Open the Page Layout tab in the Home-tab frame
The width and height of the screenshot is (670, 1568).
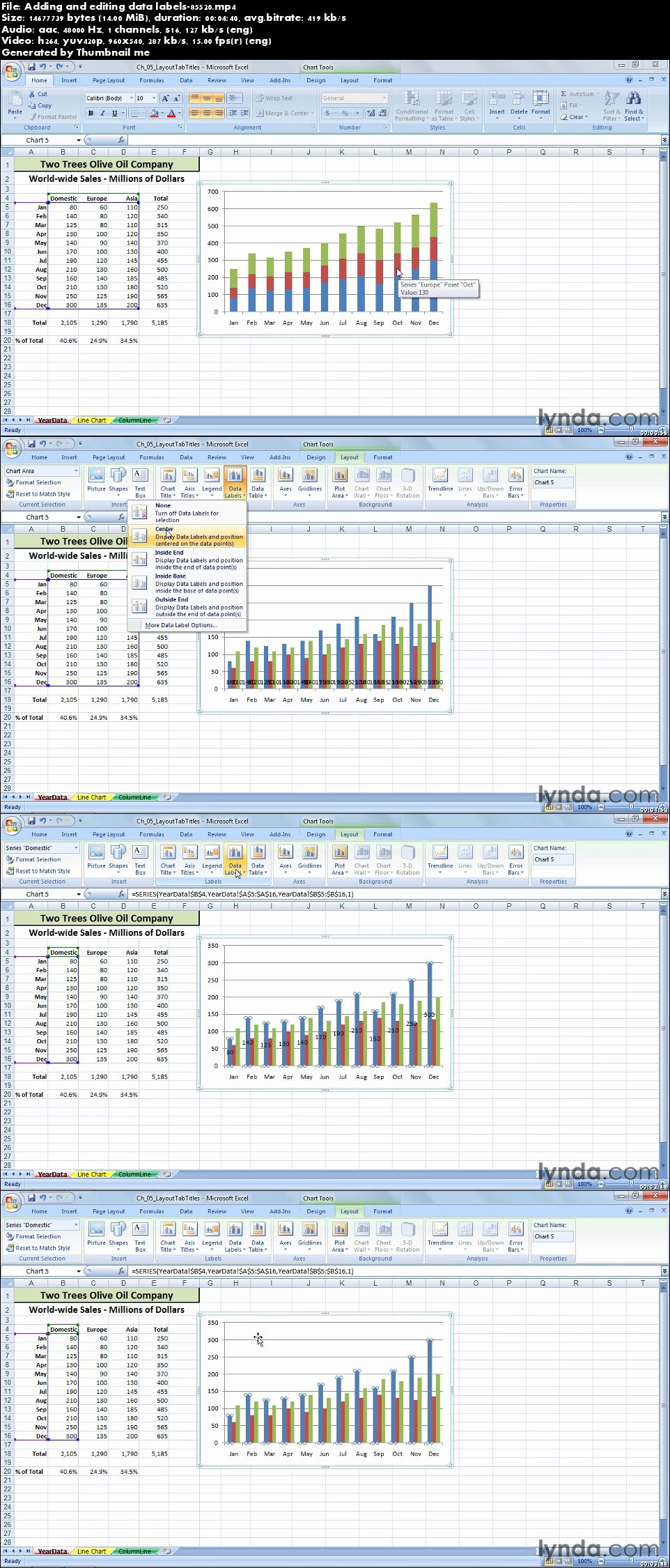[109, 80]
